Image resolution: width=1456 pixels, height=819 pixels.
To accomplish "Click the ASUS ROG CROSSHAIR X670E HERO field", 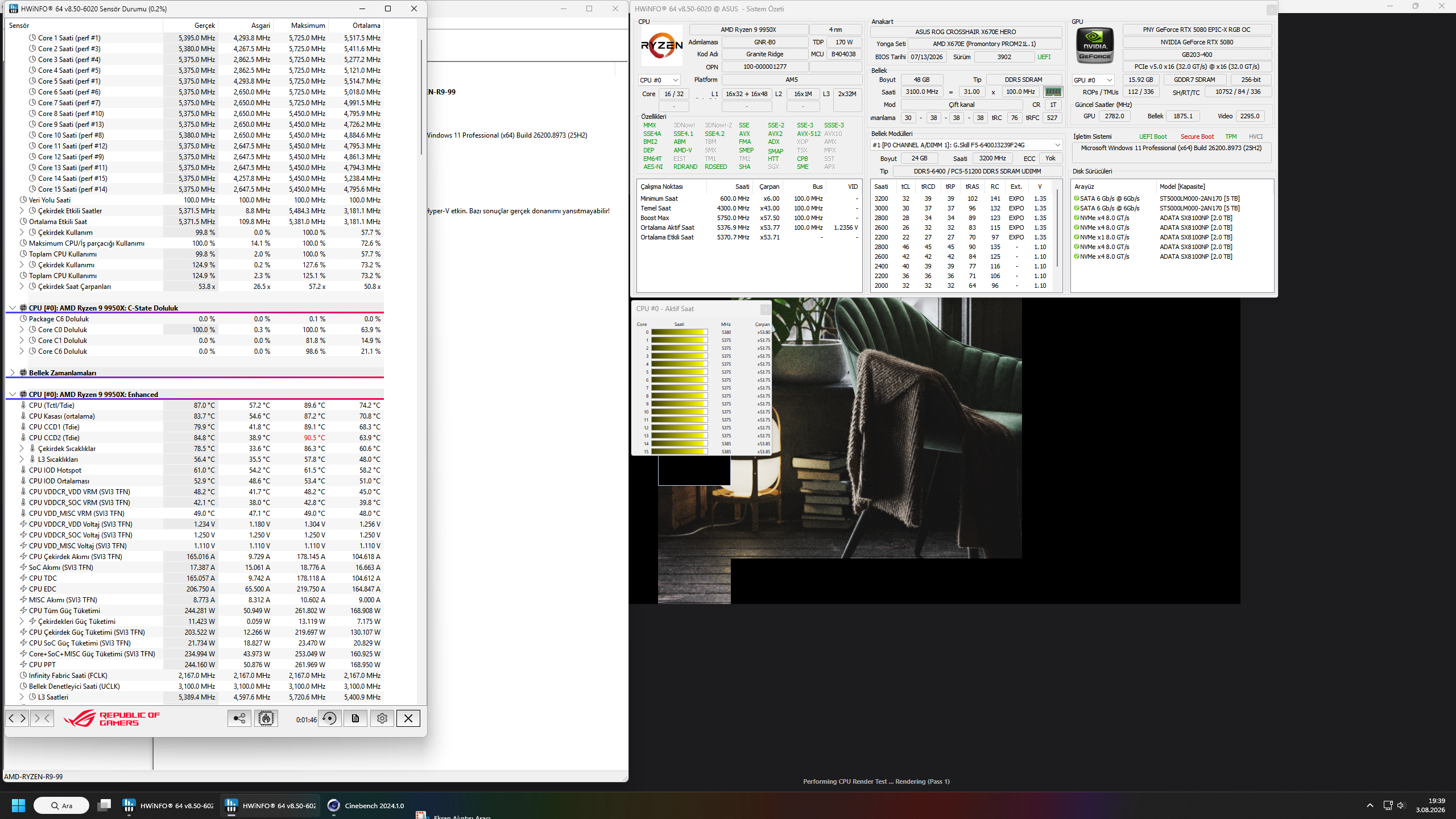I will point(966,32).
